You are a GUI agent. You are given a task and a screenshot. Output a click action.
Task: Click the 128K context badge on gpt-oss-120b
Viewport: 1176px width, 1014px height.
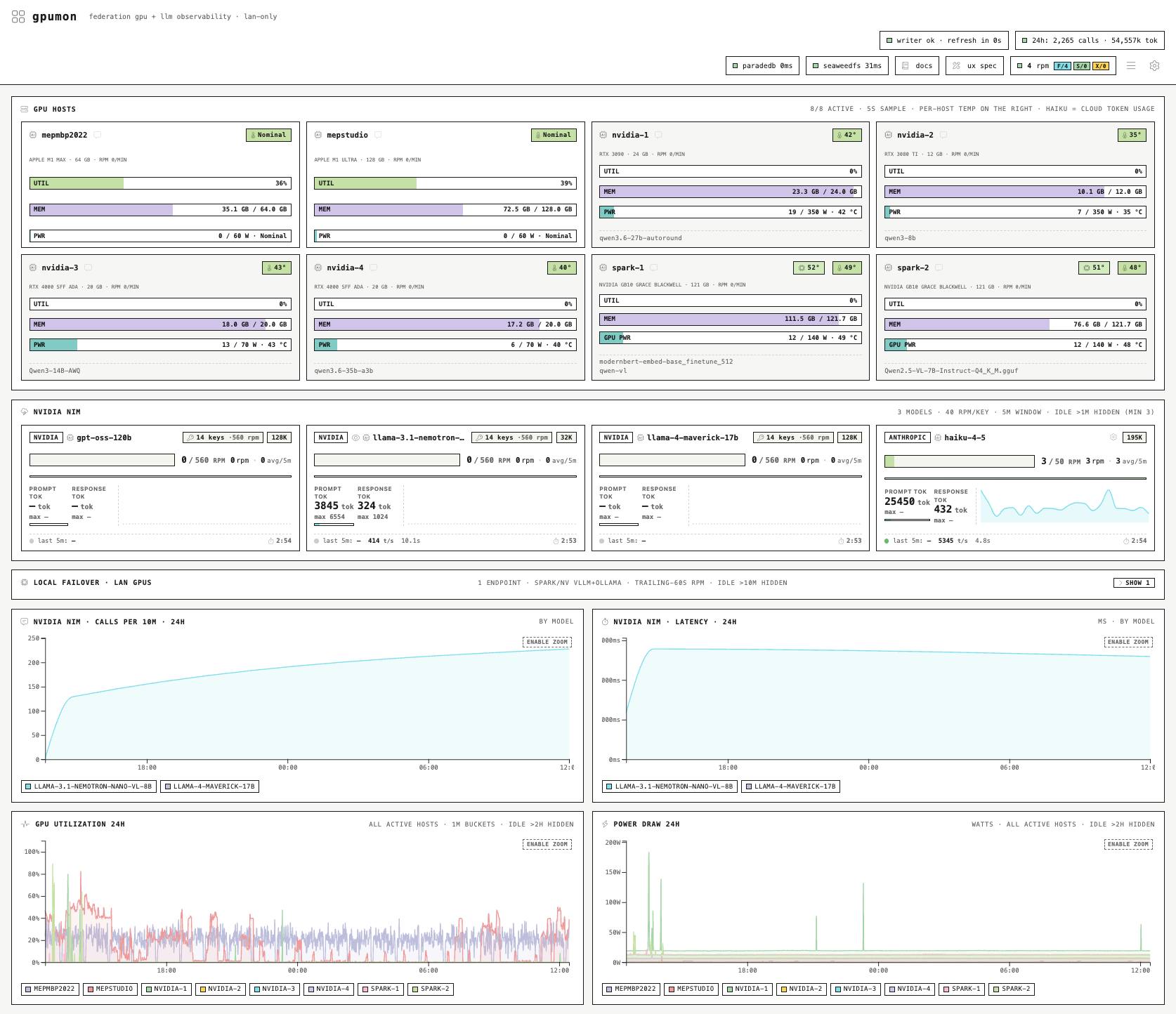pos(280,437)
